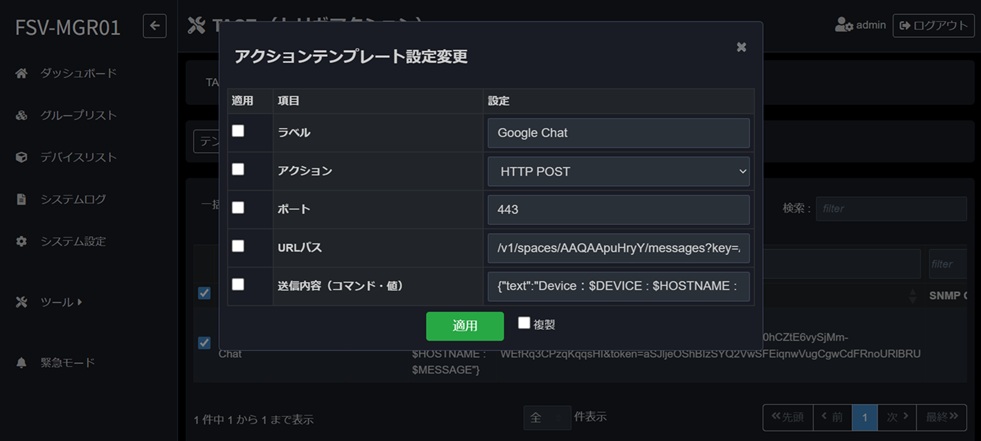Tick the apply checkbox for アクション row
The height and width of the screenshot is (441, 981).
[238, 170]
